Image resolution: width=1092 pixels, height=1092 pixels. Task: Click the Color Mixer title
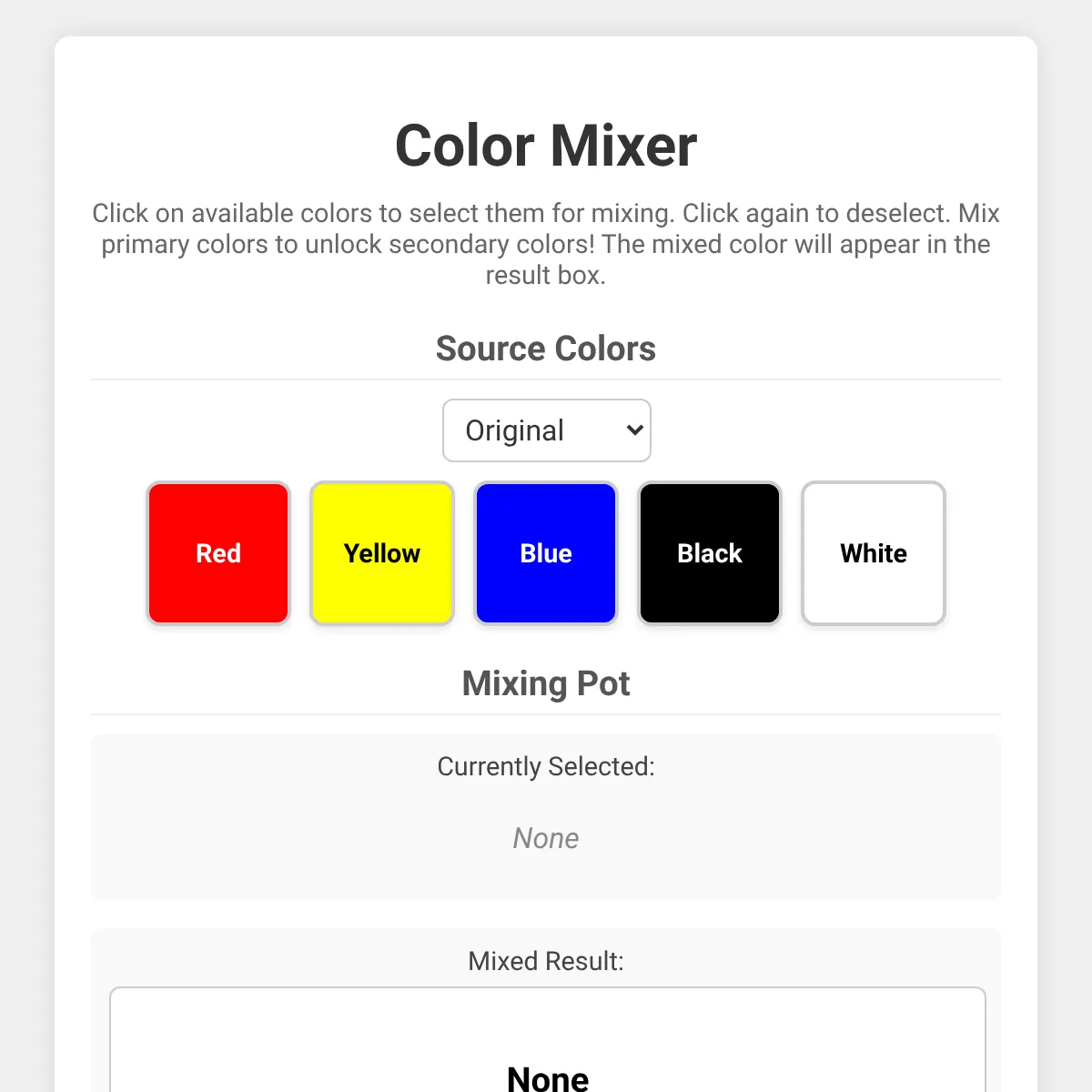pyautogui.click(x=546, y=146)
